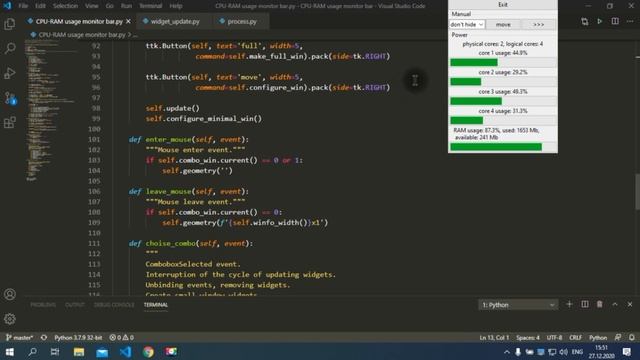Close the CPU-RAM usage monitor bar.py tab
640x360 pixels.
coord(129,21)
